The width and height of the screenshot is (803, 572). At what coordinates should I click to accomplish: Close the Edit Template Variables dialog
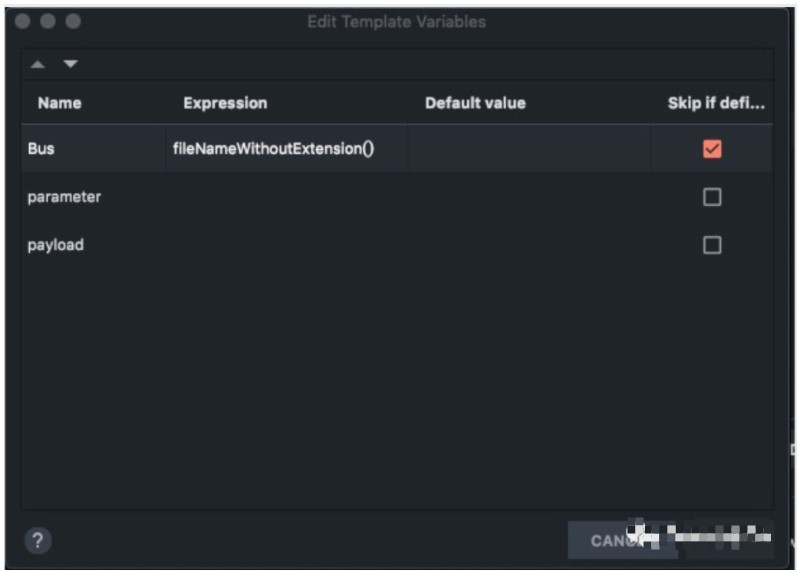23,21
